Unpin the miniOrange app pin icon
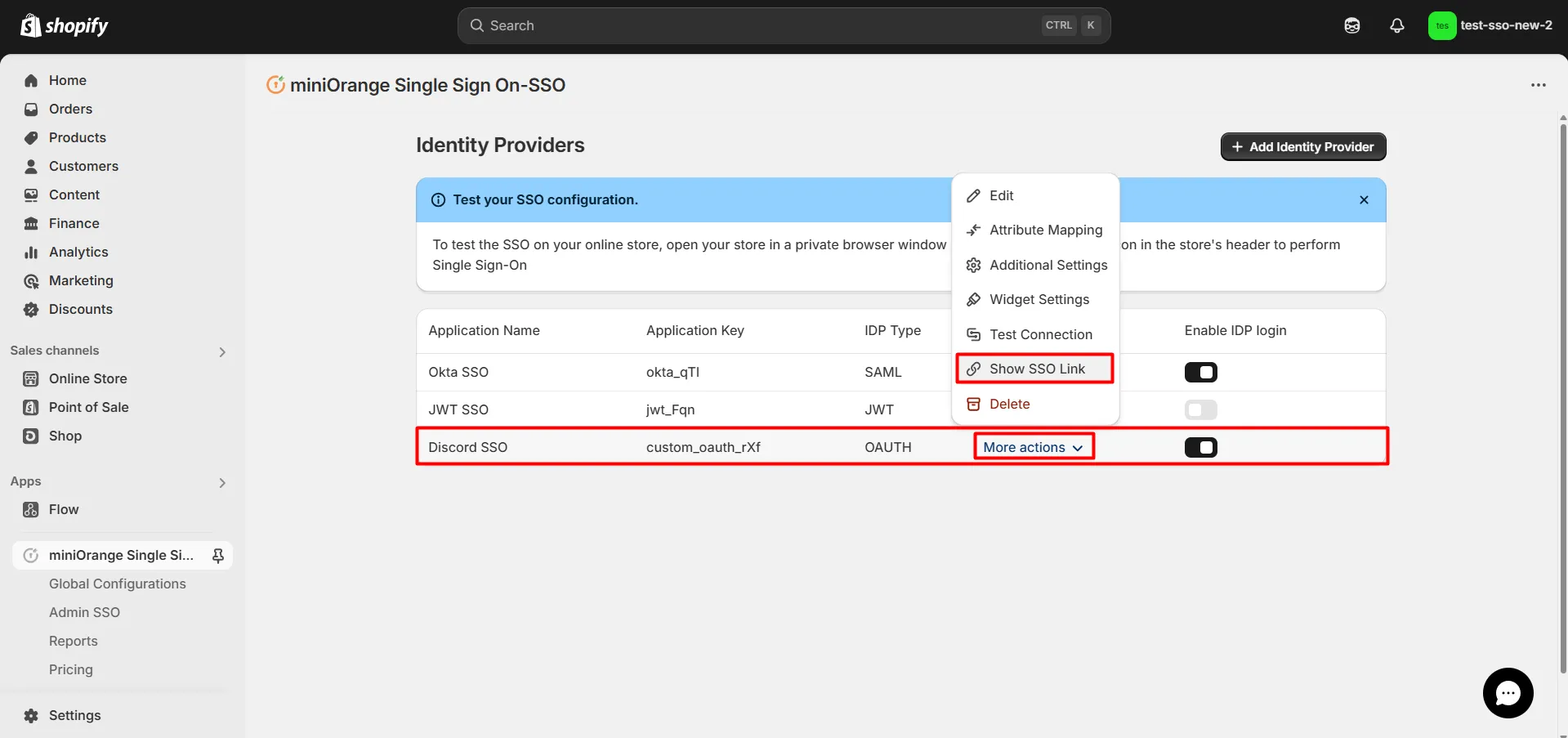1568x738 pixels. tap(218, 556)
